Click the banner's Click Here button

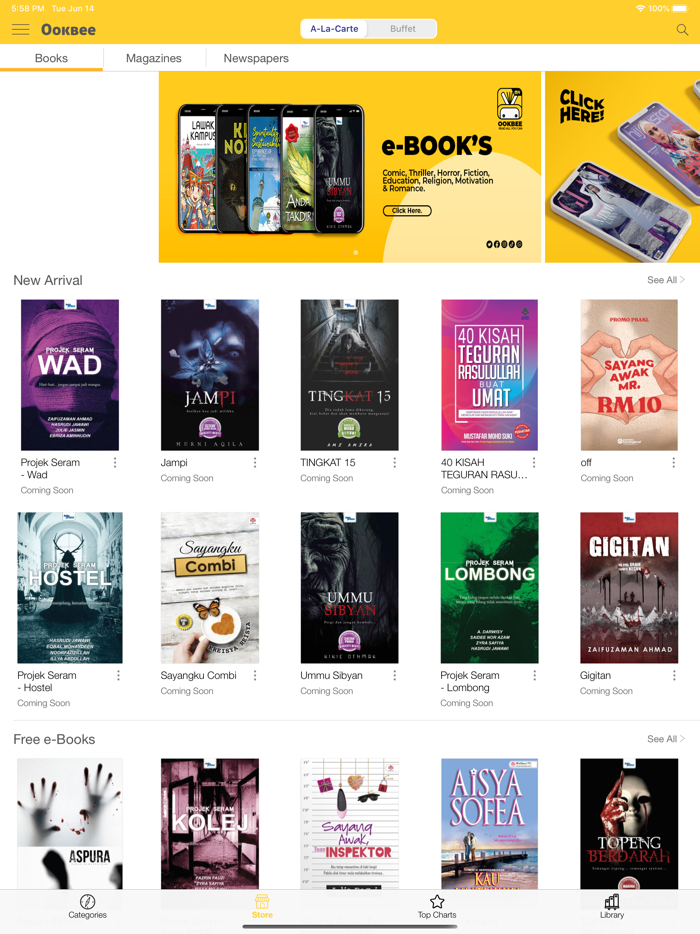pos(407,210)
